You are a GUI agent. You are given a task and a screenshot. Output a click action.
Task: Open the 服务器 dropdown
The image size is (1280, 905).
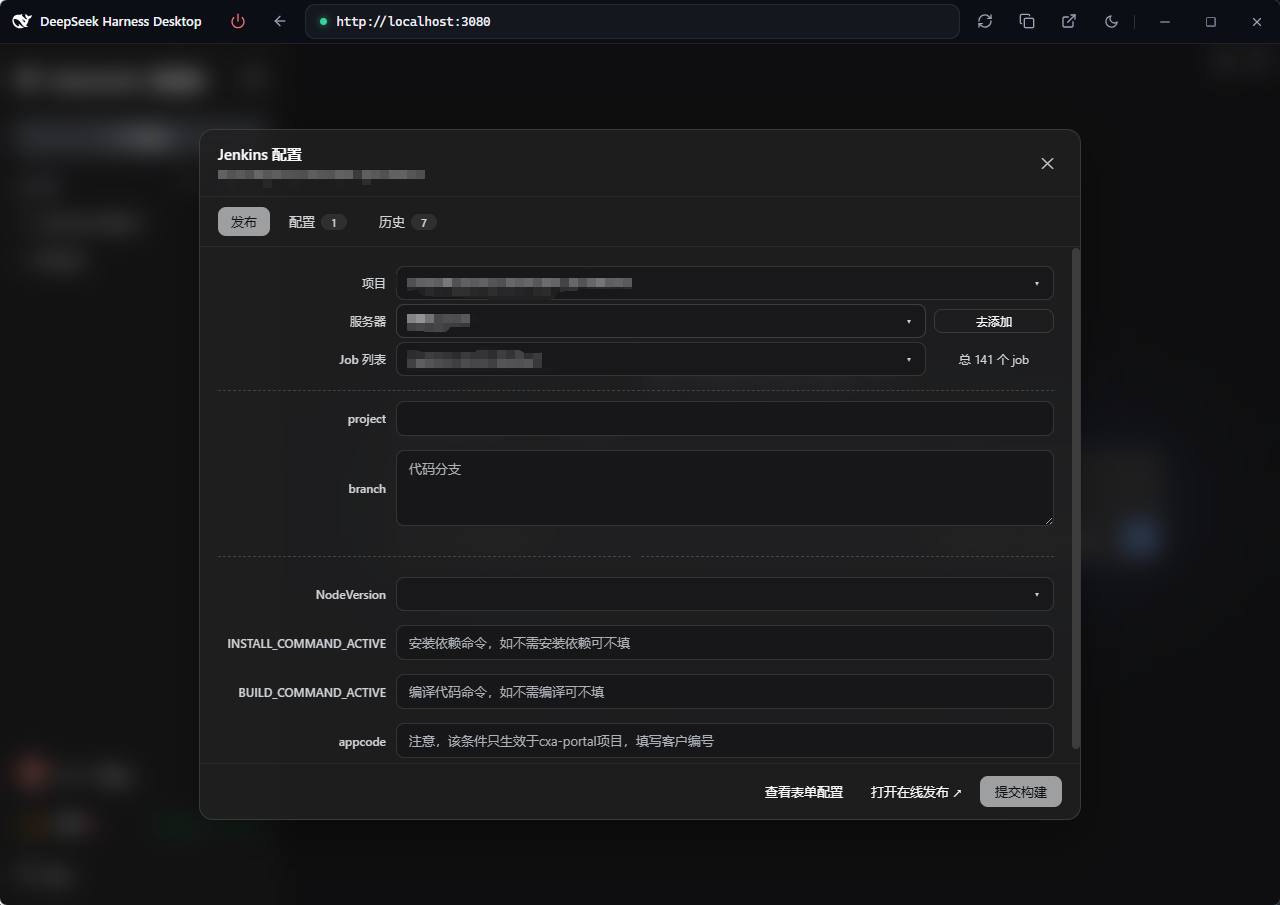pos(661,321)
